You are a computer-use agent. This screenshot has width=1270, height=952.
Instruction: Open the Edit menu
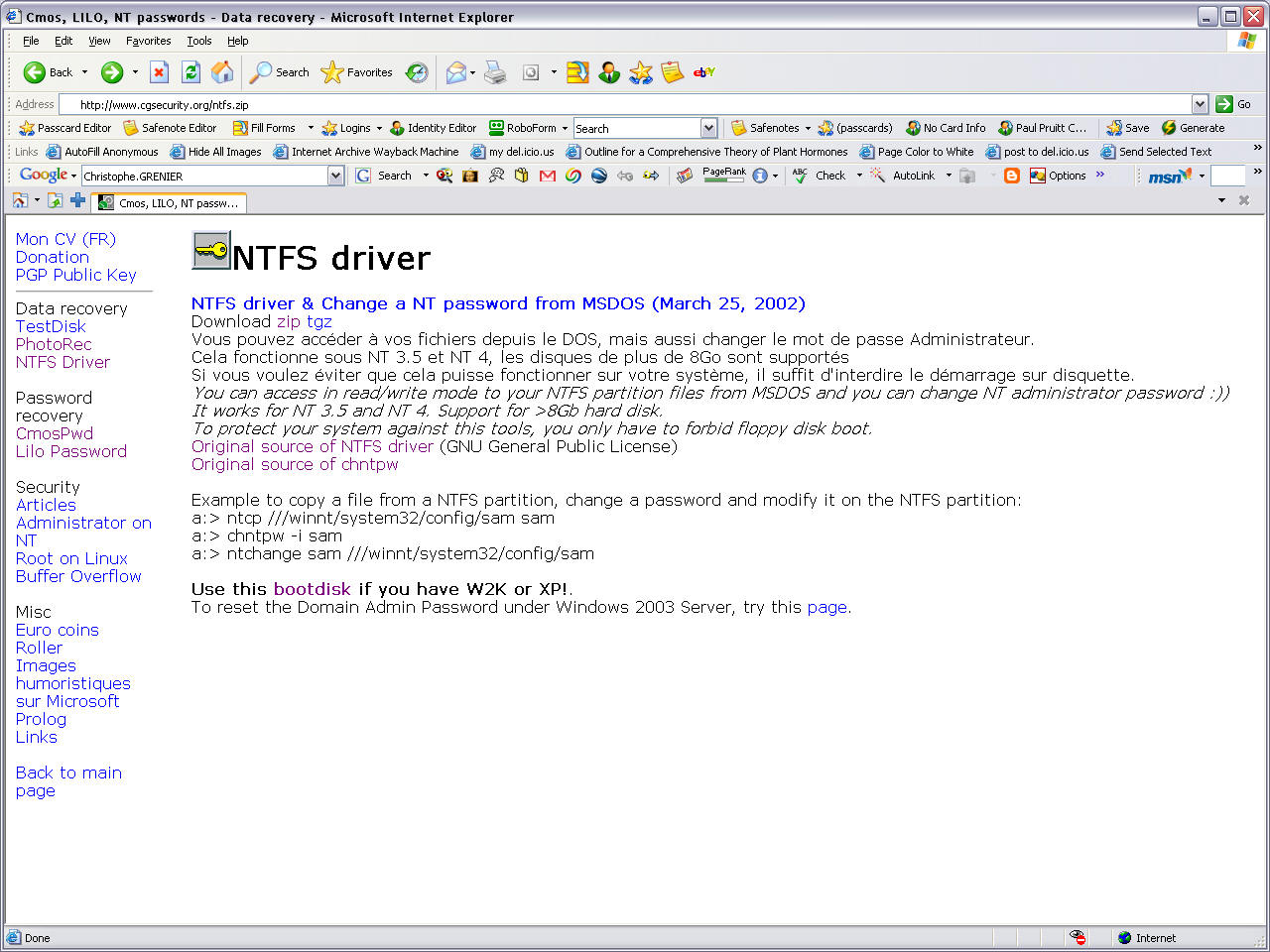click(x=63, y=41)
